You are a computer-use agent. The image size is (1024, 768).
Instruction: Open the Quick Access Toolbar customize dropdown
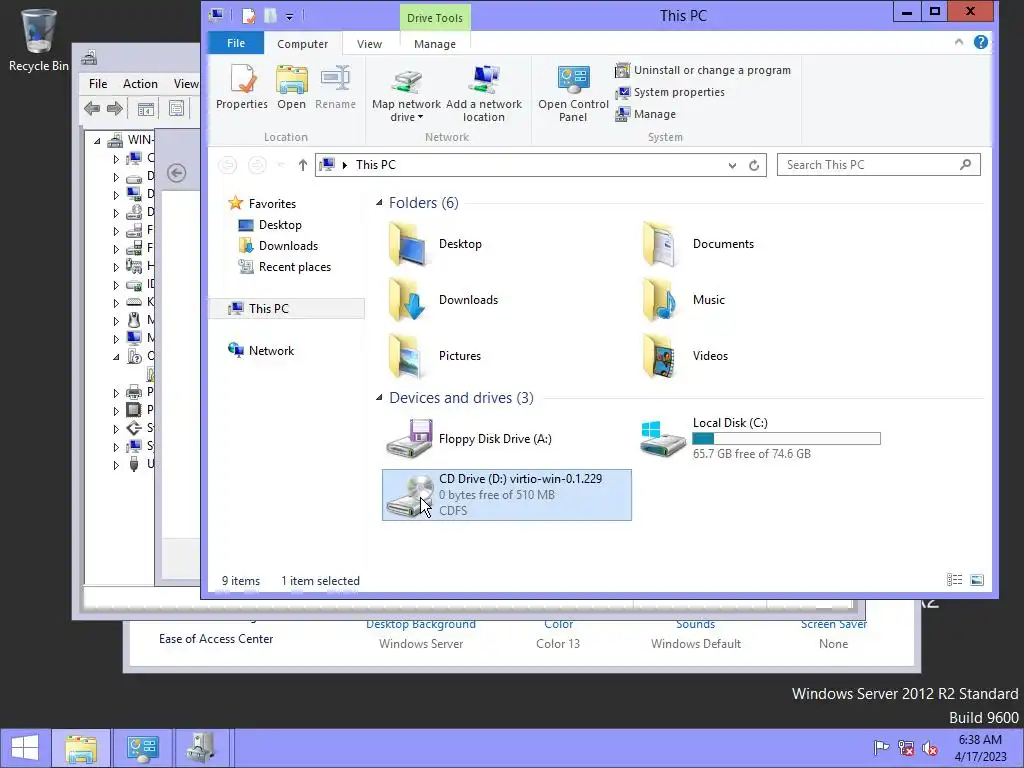click(289, 16)
